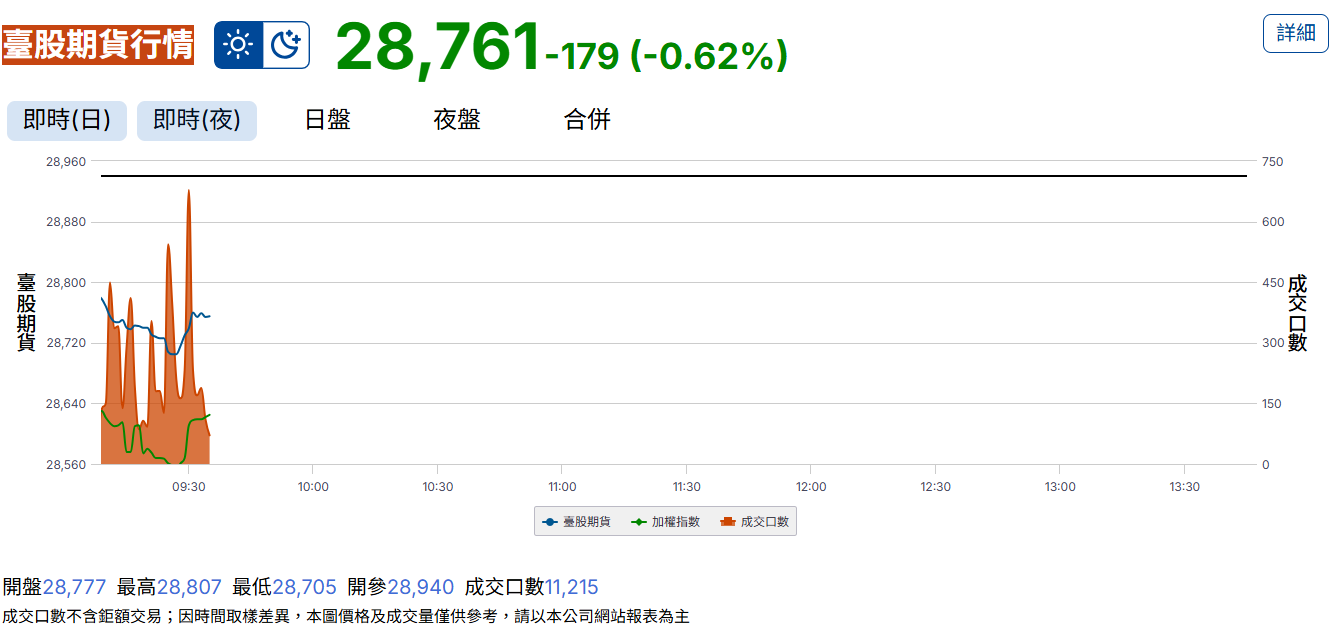
Task: Switch to night session moon icon
Action: [286, 45]
